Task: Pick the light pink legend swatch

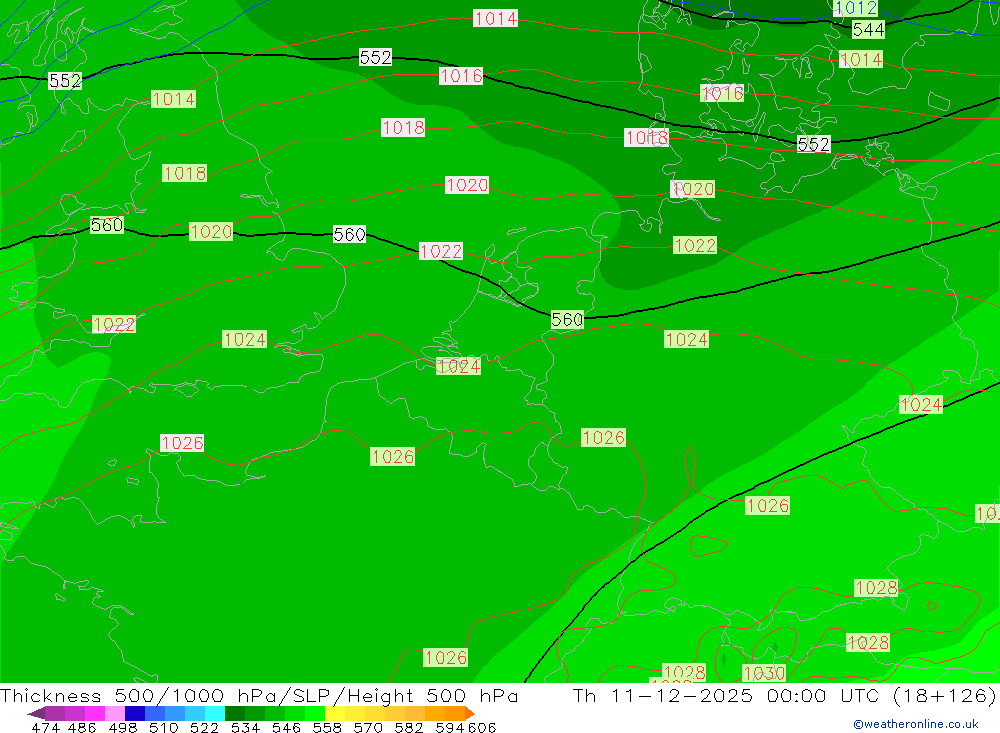Action: click(115, 713)
